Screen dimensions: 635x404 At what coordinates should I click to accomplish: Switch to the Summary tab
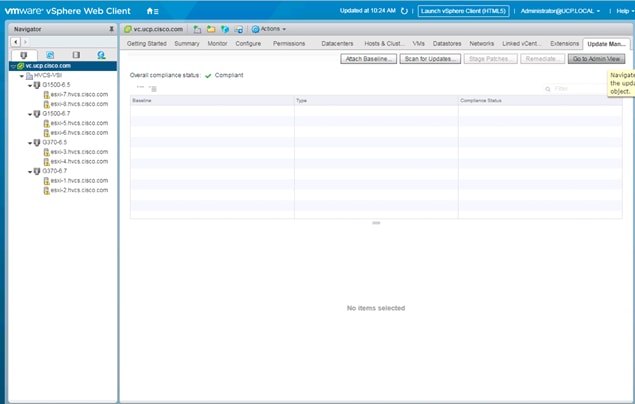(x=187, y=43)
